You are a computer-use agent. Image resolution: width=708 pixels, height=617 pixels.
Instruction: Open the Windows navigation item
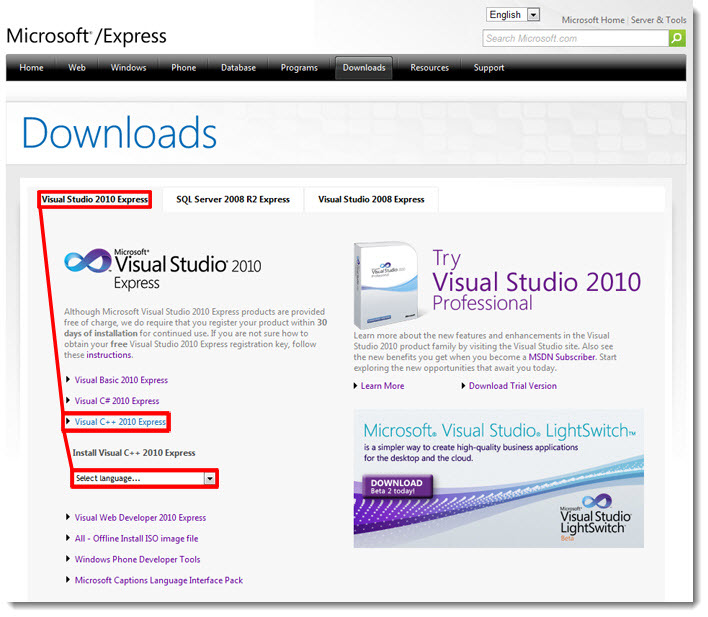[128, 68]
